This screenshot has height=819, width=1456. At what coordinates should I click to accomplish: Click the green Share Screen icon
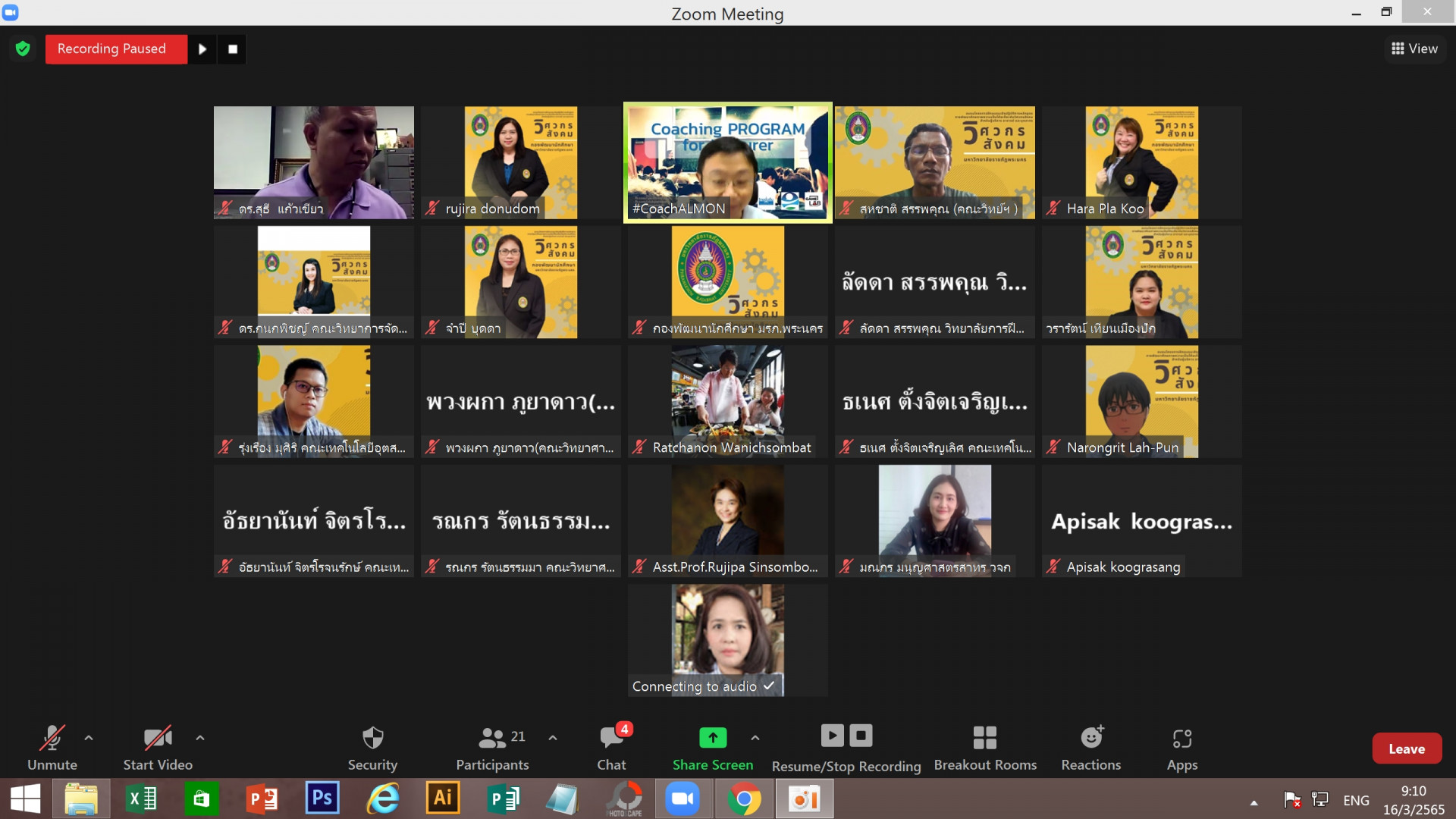pos(712,737)
